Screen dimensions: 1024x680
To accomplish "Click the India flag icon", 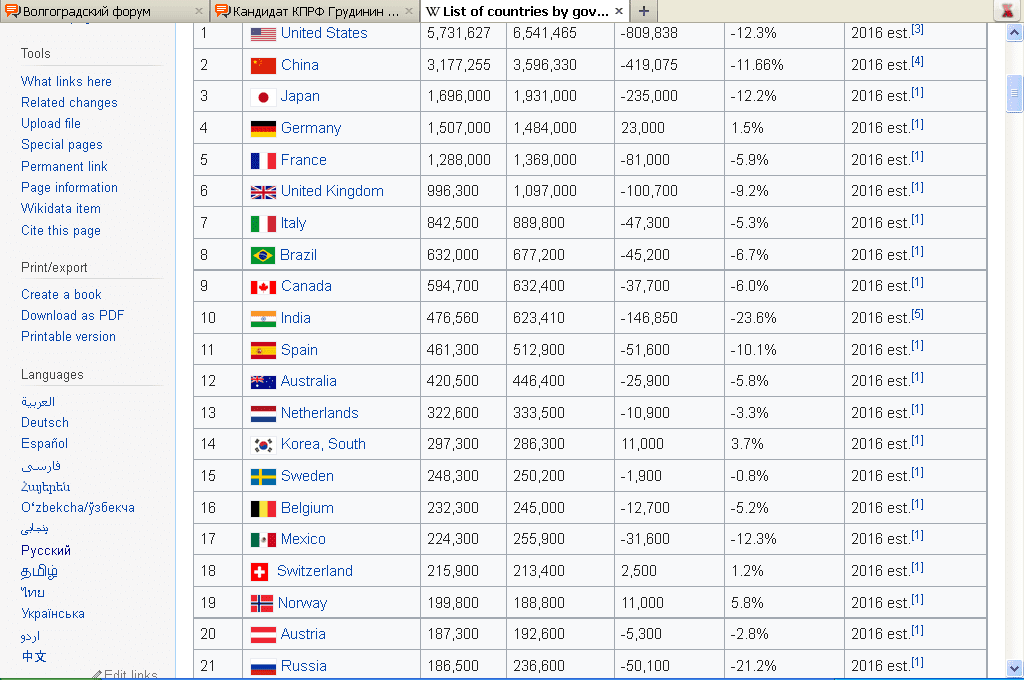I will 263,319.
